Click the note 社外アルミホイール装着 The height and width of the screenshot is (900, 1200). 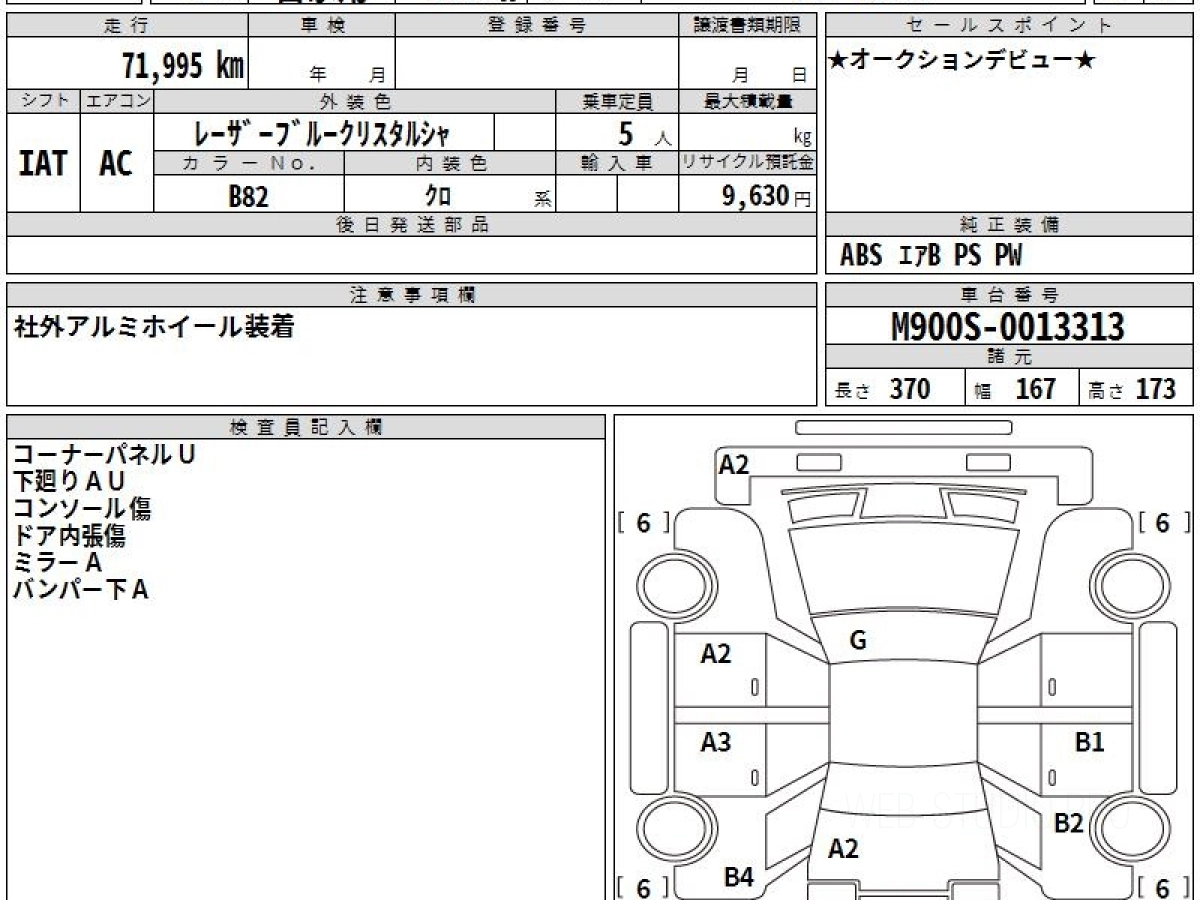[x=155, y=326]
